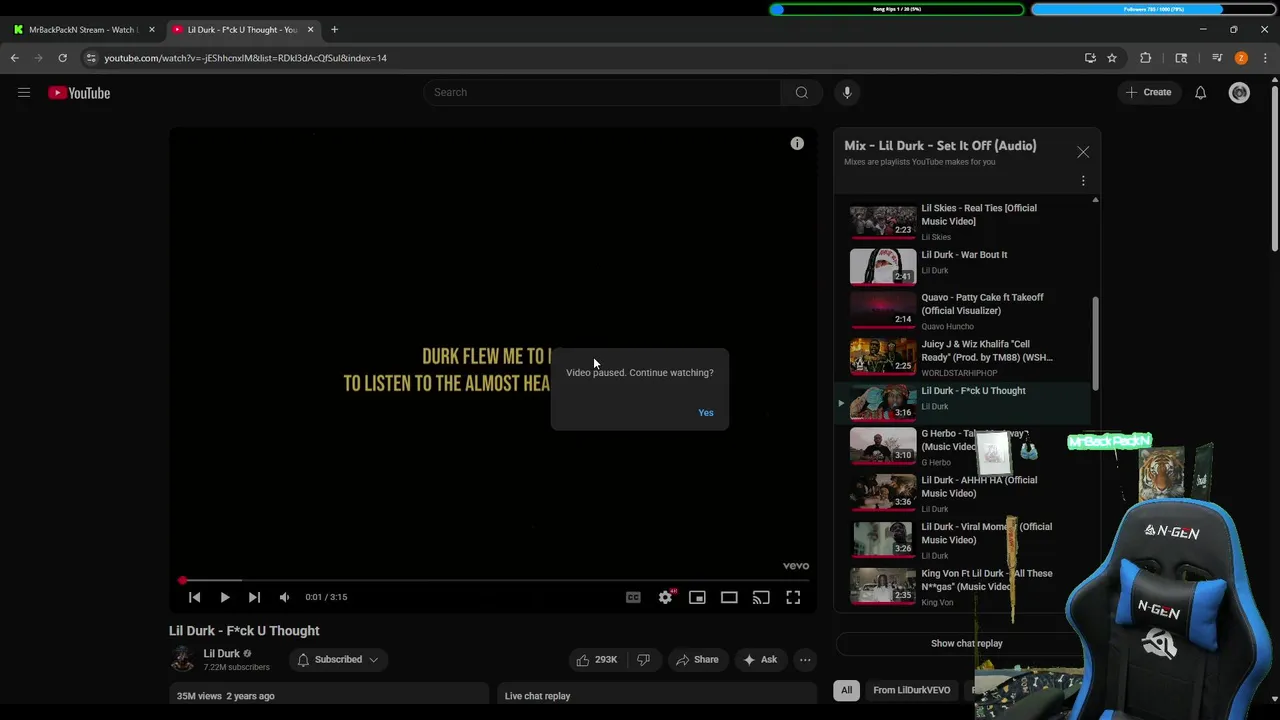The height and width of the screenshot is (720, 1280).
Task: Select the All filter chip
Action: click(846, 690)
